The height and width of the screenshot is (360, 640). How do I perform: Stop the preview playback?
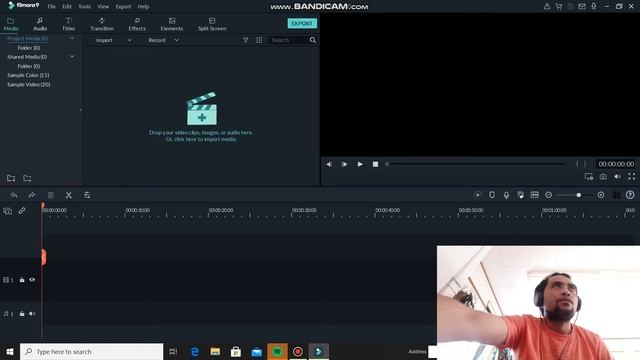[x=375, y=164]
